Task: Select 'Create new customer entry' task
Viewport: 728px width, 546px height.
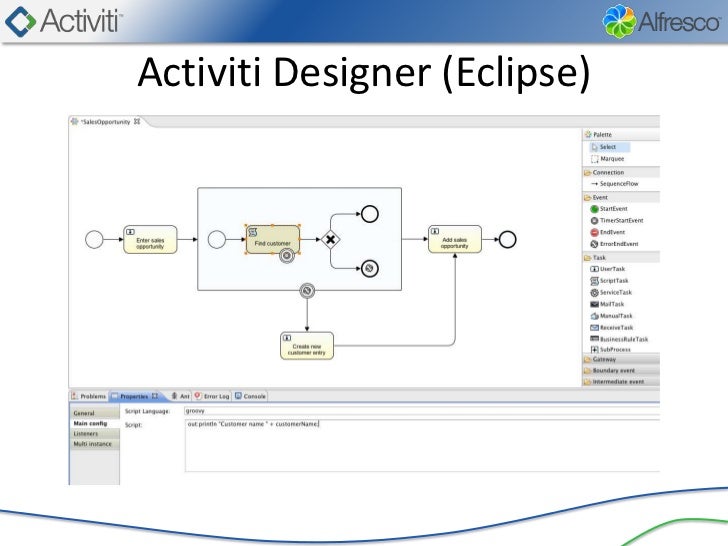Action: (x=307, y=346)
